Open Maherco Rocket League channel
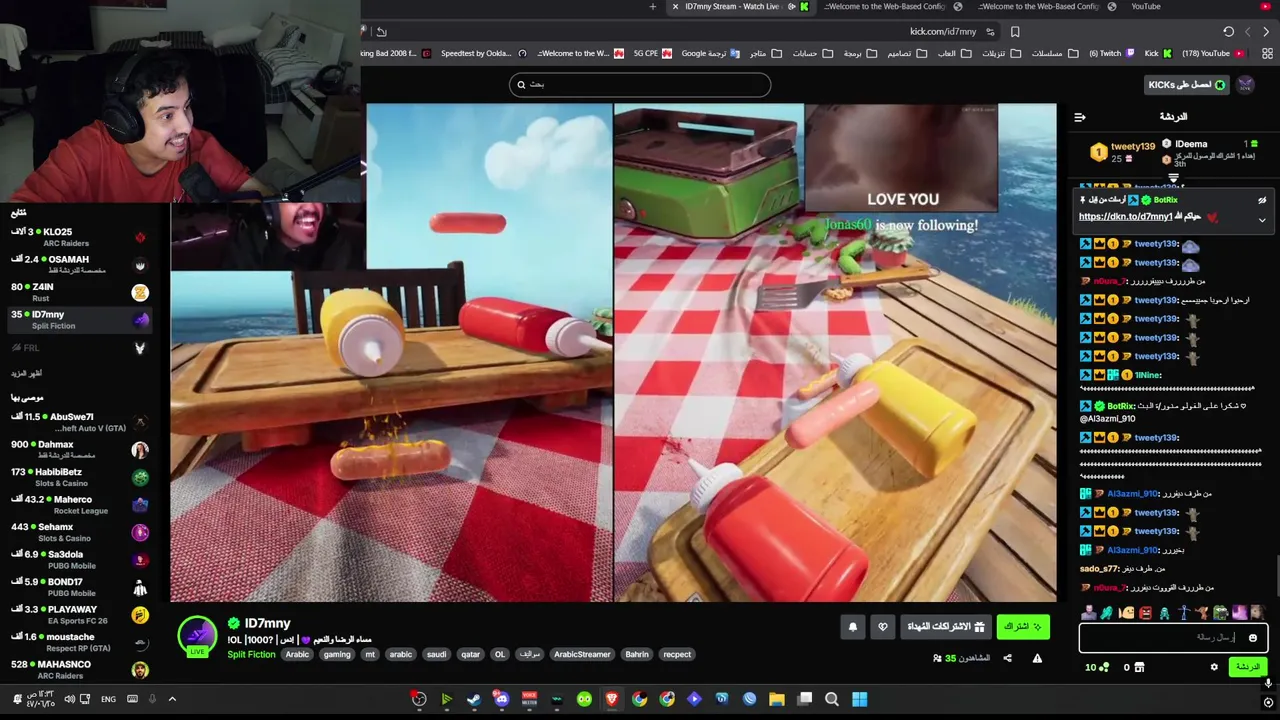Image resolution: width=1280 pixels, height=720 pixels. [78, 505]
